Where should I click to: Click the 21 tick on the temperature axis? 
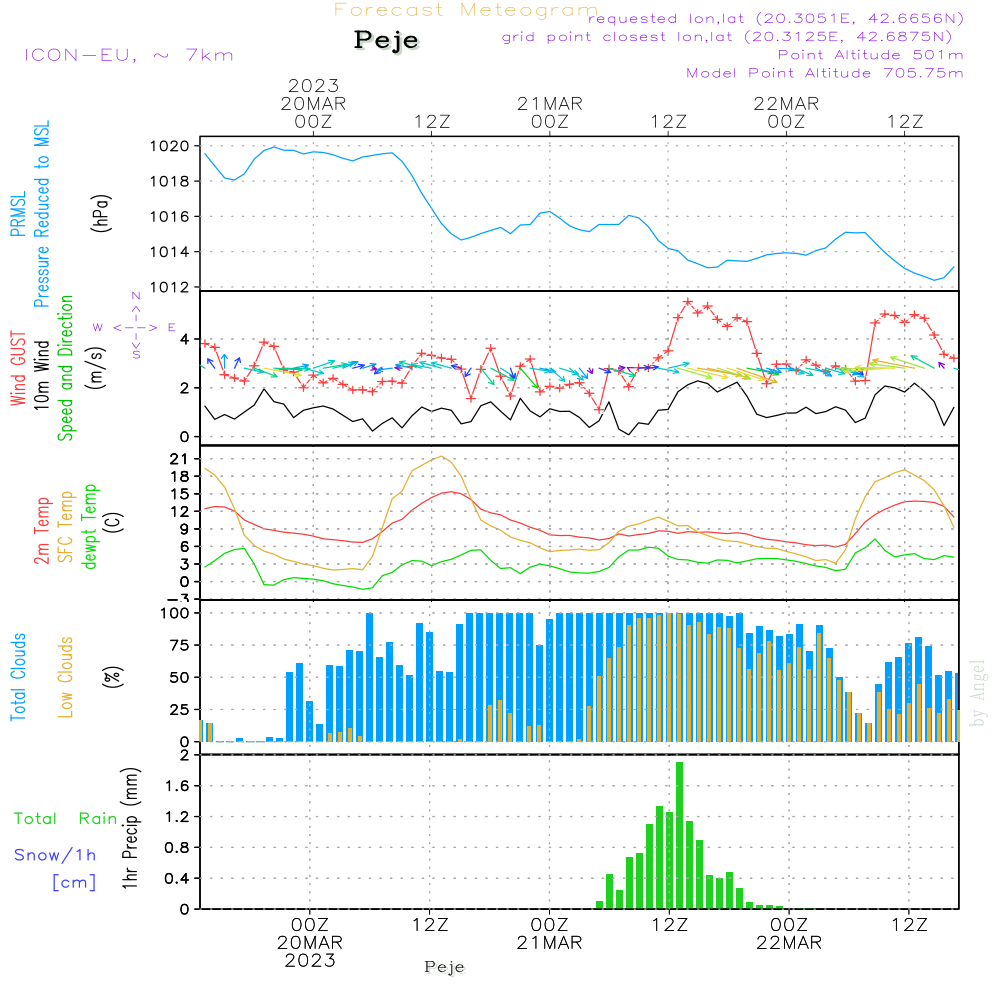click(179, 459)
